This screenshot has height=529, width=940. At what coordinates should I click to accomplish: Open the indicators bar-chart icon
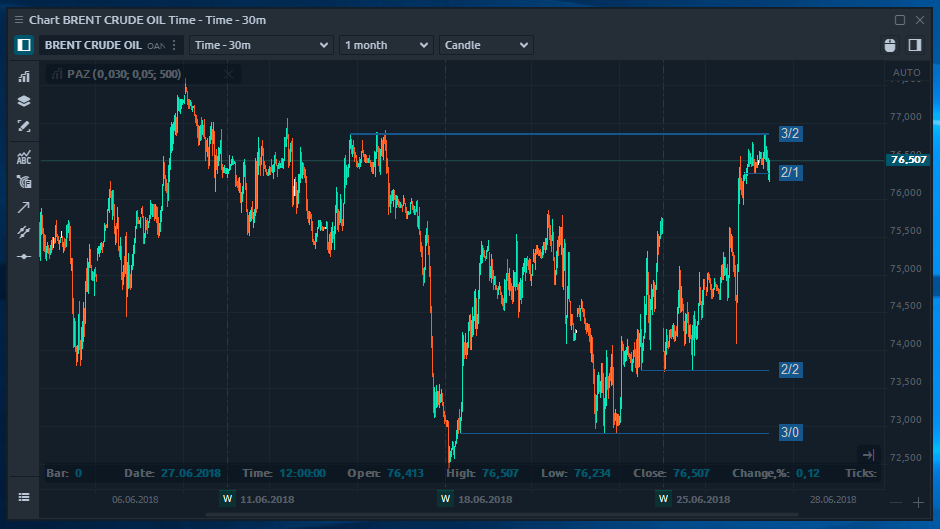pyautogui.click(x=24, y=76)
